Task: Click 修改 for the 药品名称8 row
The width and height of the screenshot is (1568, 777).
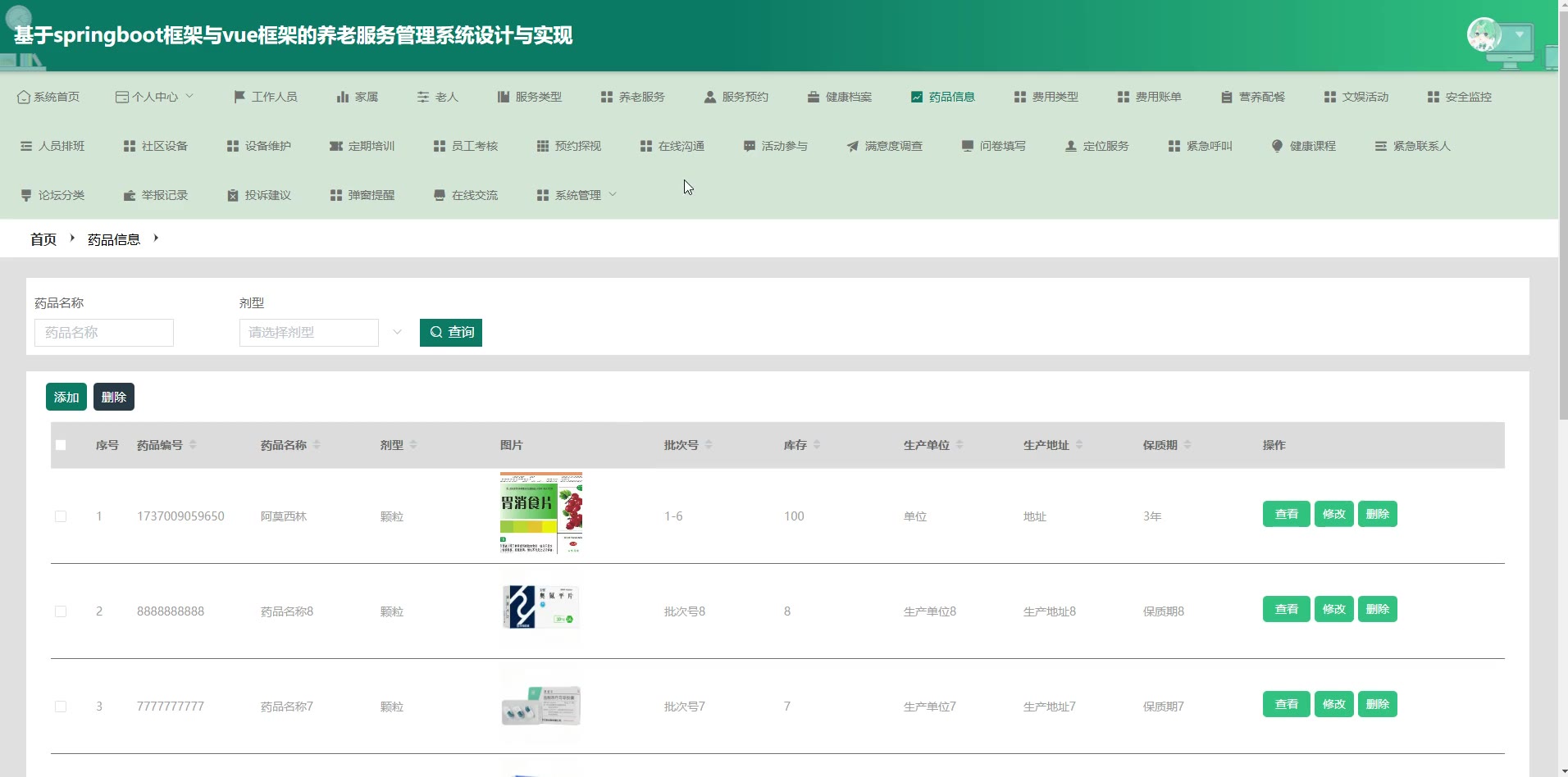Action: (x=1334, y=609)
